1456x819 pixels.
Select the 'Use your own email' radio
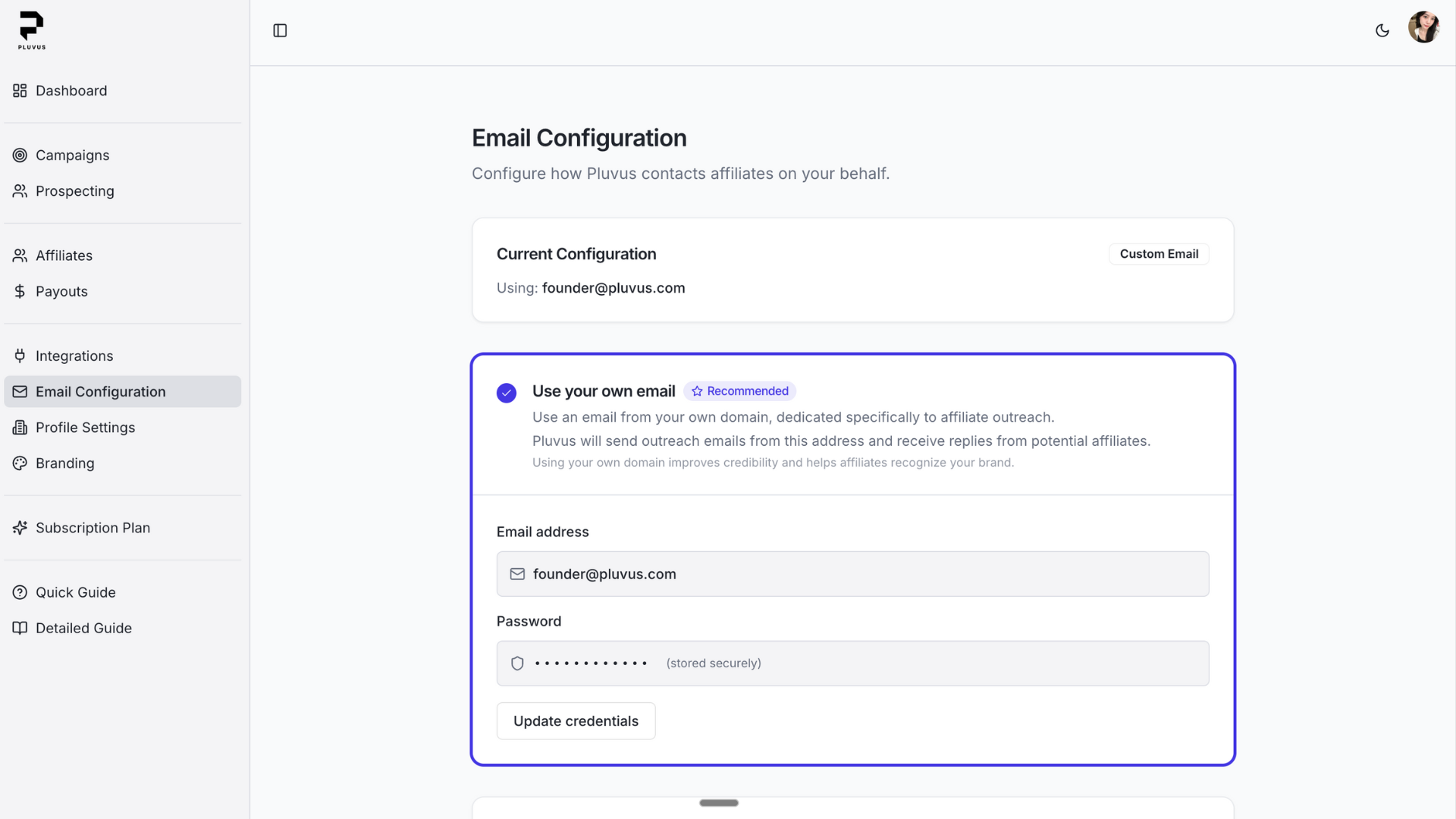point(507,393)
